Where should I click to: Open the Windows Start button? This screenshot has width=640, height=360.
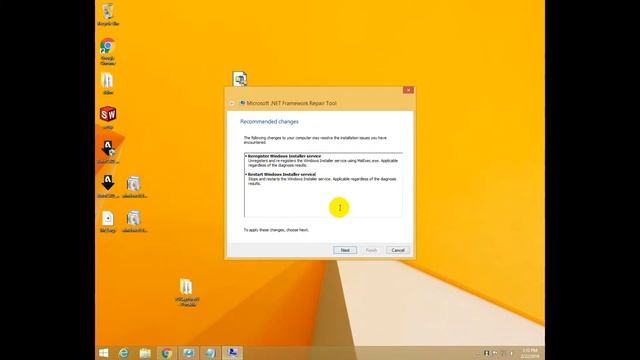(104, 353)
